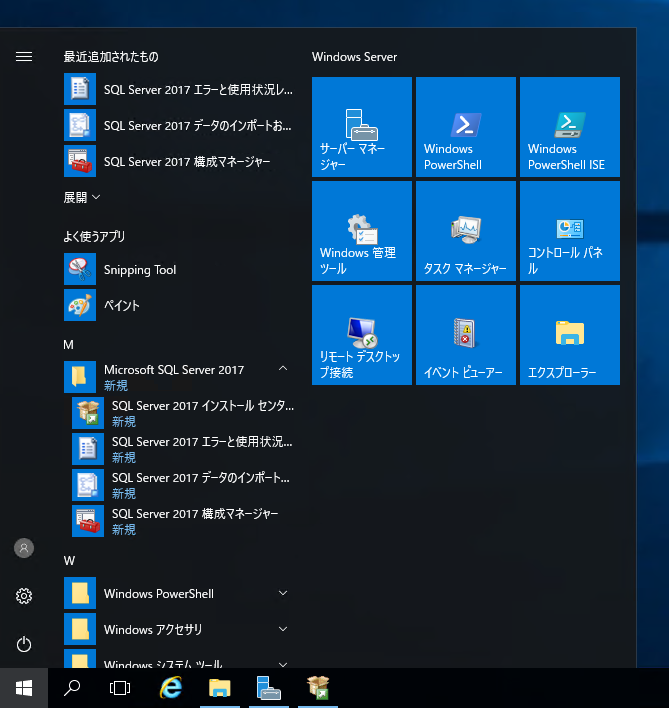Image resolution: width=669 pixels, height=708 pixels.
Task: Open SQL Server 2017 エラーと使用状況 under Microsoft SQL Server folder
Action: [x=183, y=449]
